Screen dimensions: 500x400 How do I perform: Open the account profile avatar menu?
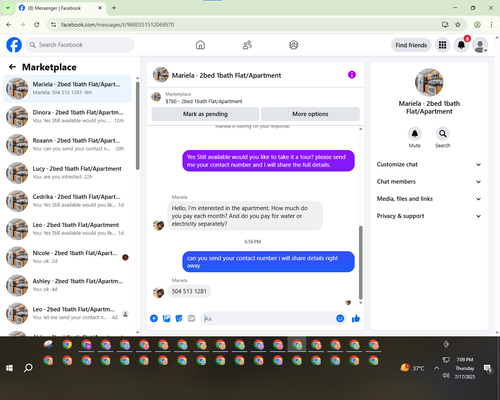(480, 45)
